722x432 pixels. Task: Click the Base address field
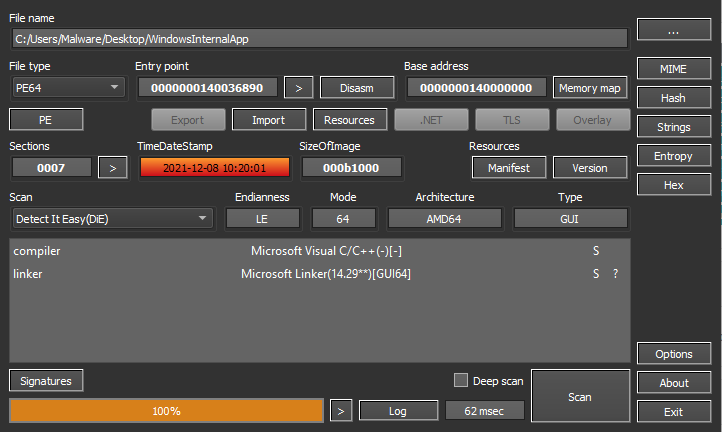click(x=476, y=88)
